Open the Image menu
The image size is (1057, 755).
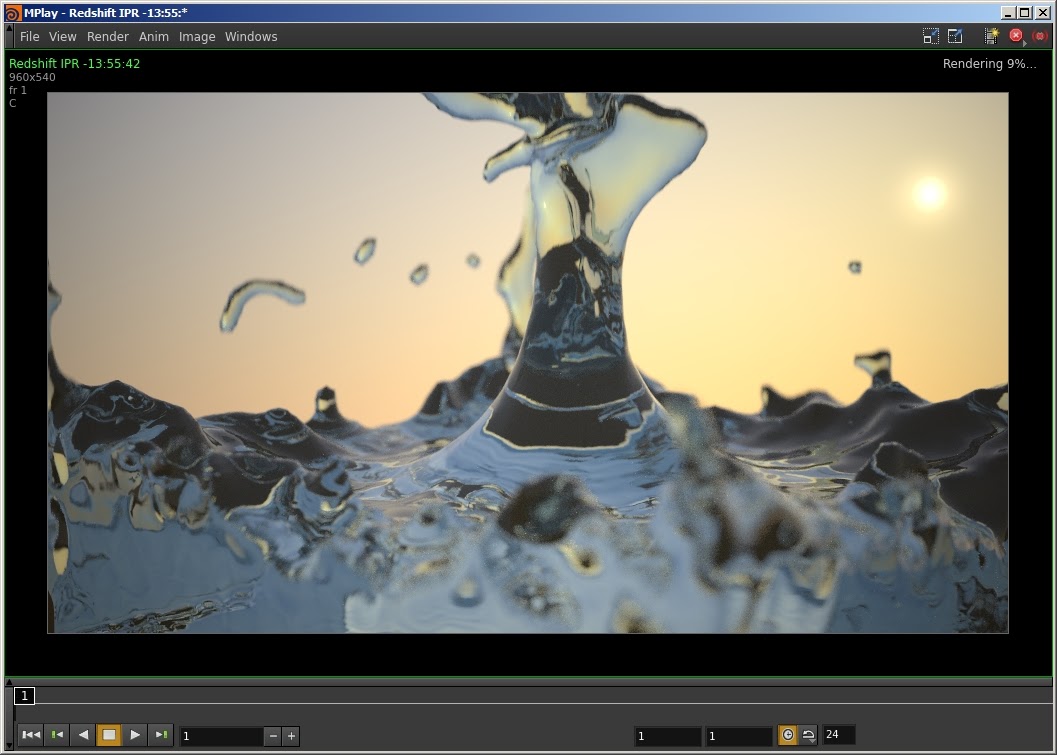pyautogui.click(x=197, y=36)
